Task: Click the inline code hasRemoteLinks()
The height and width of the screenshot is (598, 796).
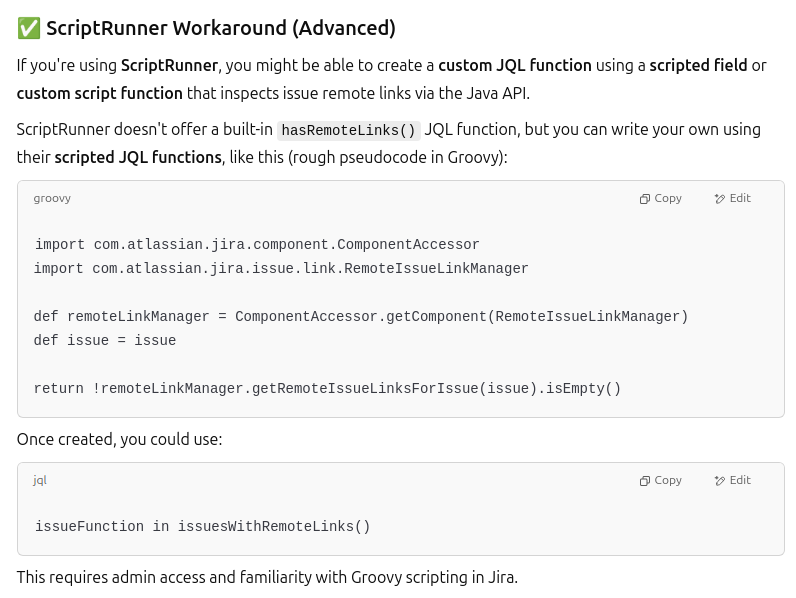Action: click(348, 130)
